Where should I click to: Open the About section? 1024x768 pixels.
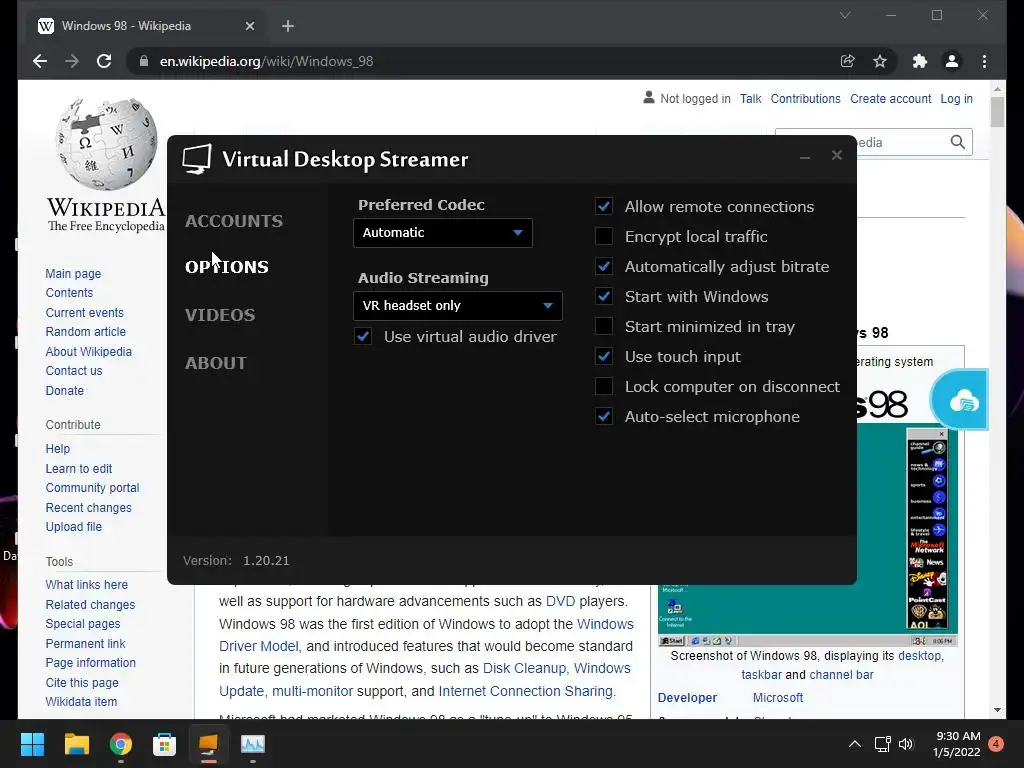tap(216, 363)
